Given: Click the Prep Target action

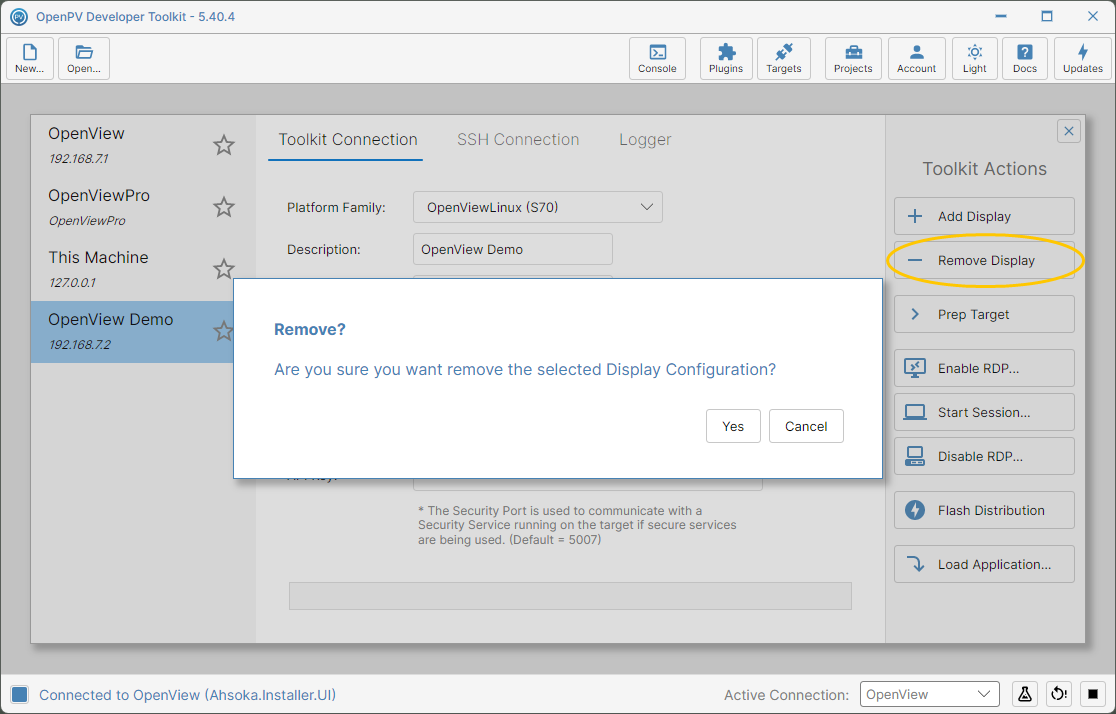Looking at the screenshot, I should pos(984,314).
